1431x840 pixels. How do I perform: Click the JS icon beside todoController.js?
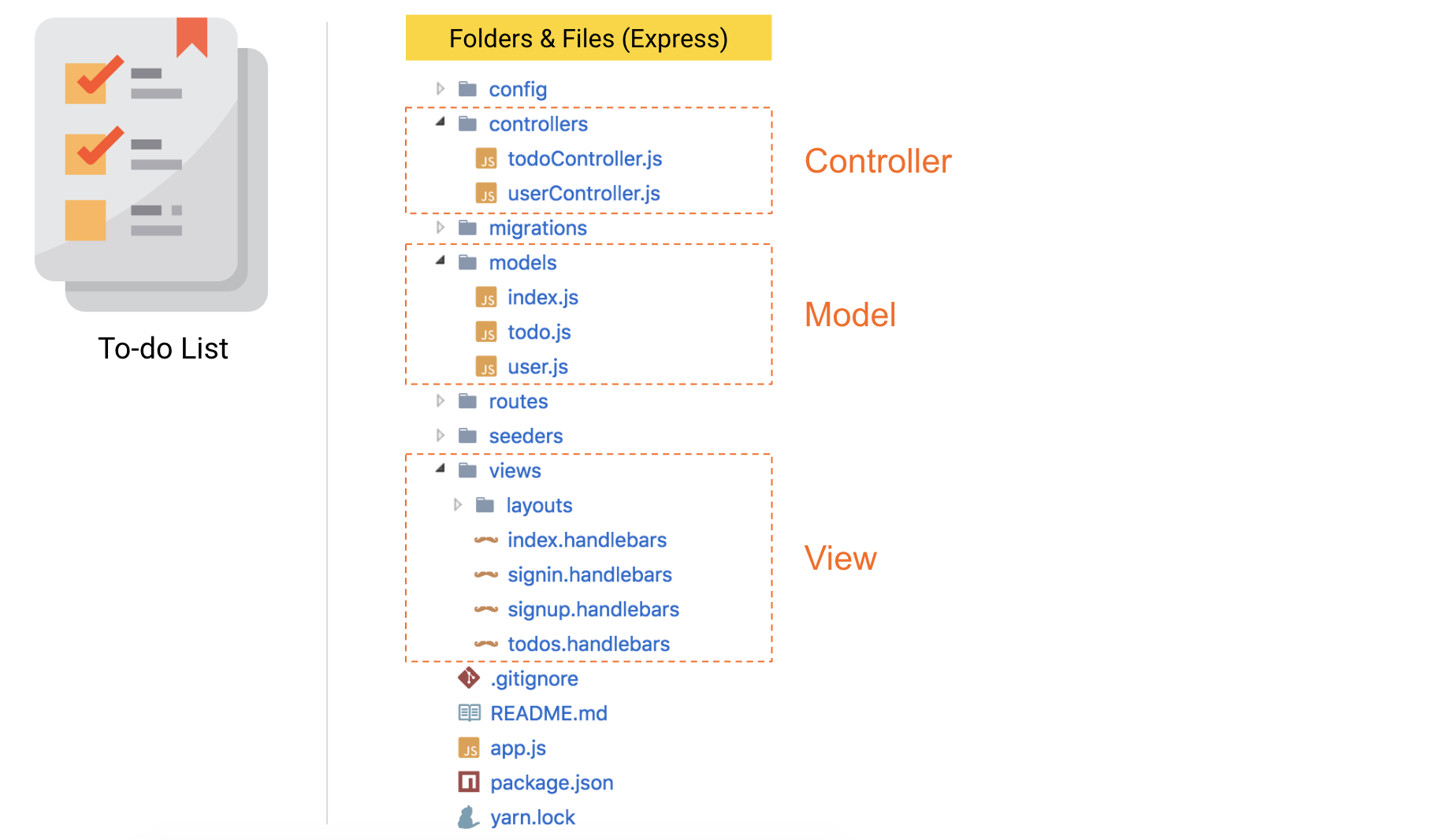point(486,159)
